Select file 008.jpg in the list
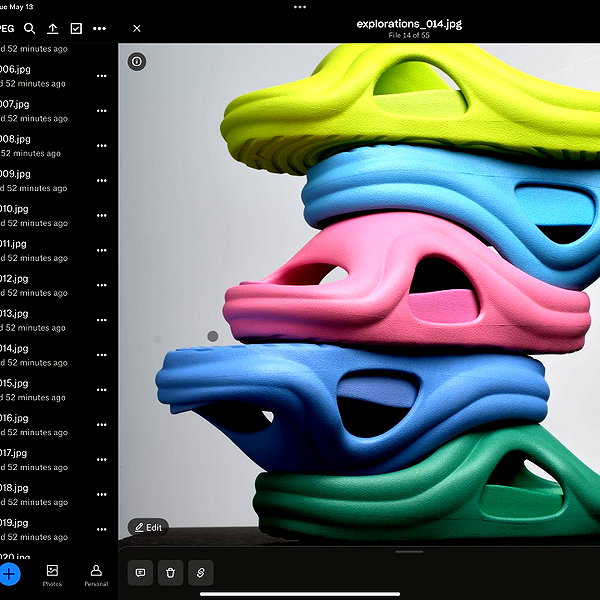Viewport: 600px width, 600px height. tap(59, 145)
